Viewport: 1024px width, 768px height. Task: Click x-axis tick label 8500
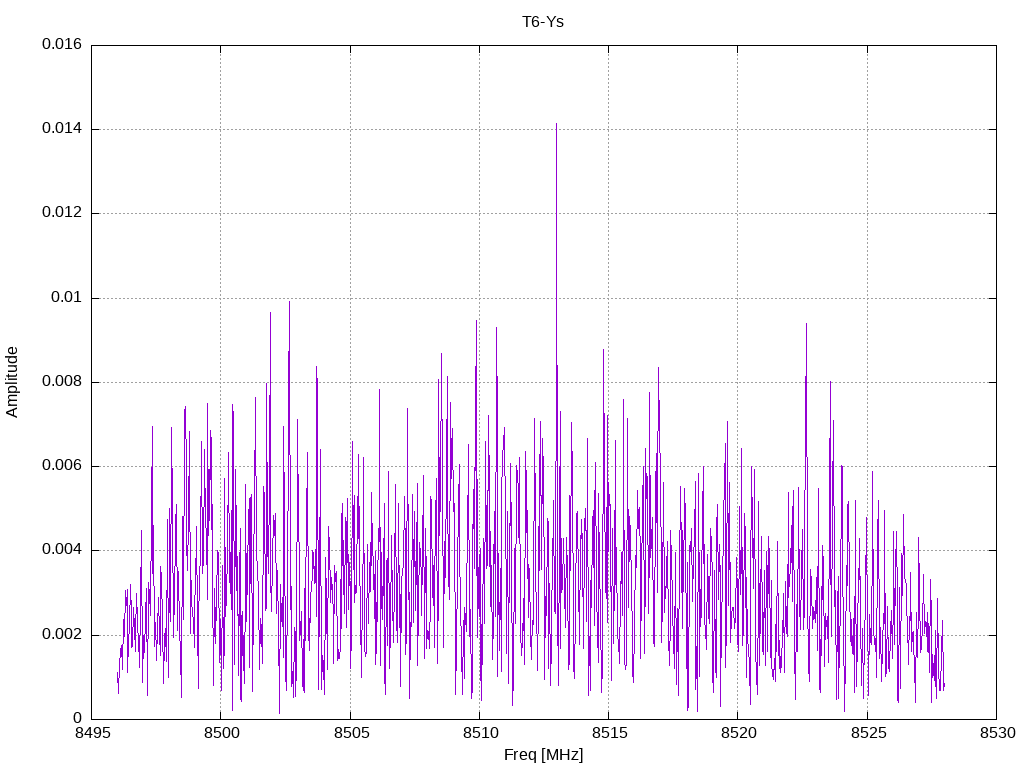221,733
